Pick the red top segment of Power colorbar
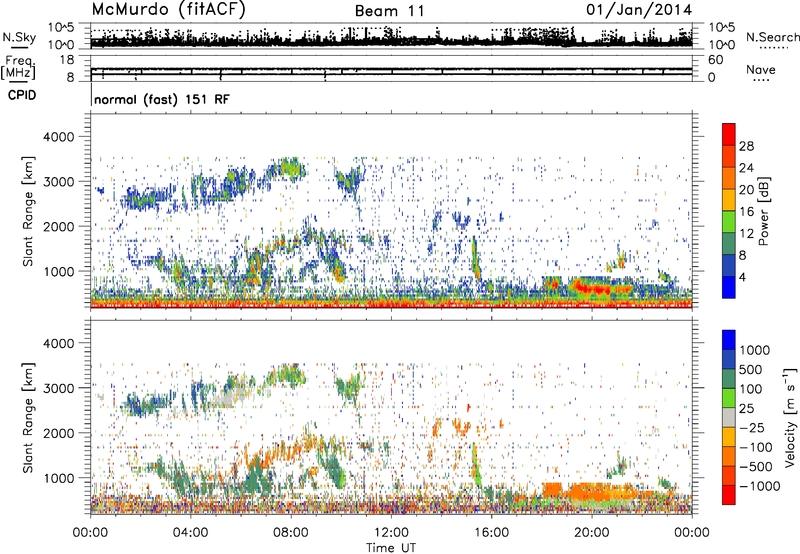This screenshot has width=800, height=554. [729, 134]
